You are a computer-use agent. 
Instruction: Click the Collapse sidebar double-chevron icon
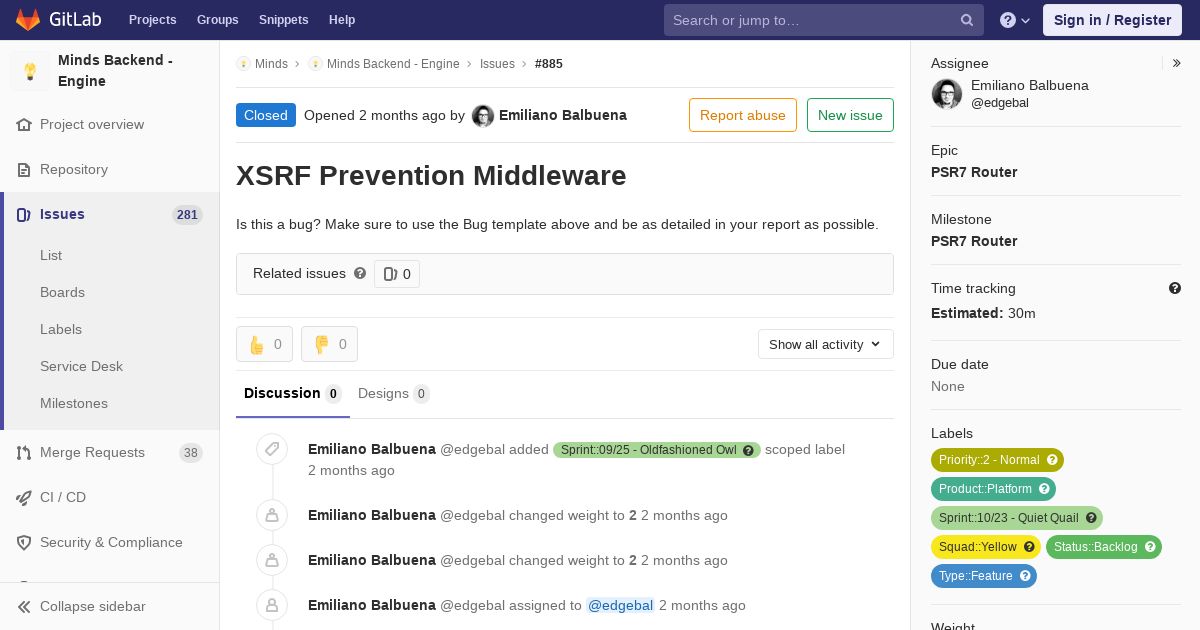[24, 607]
